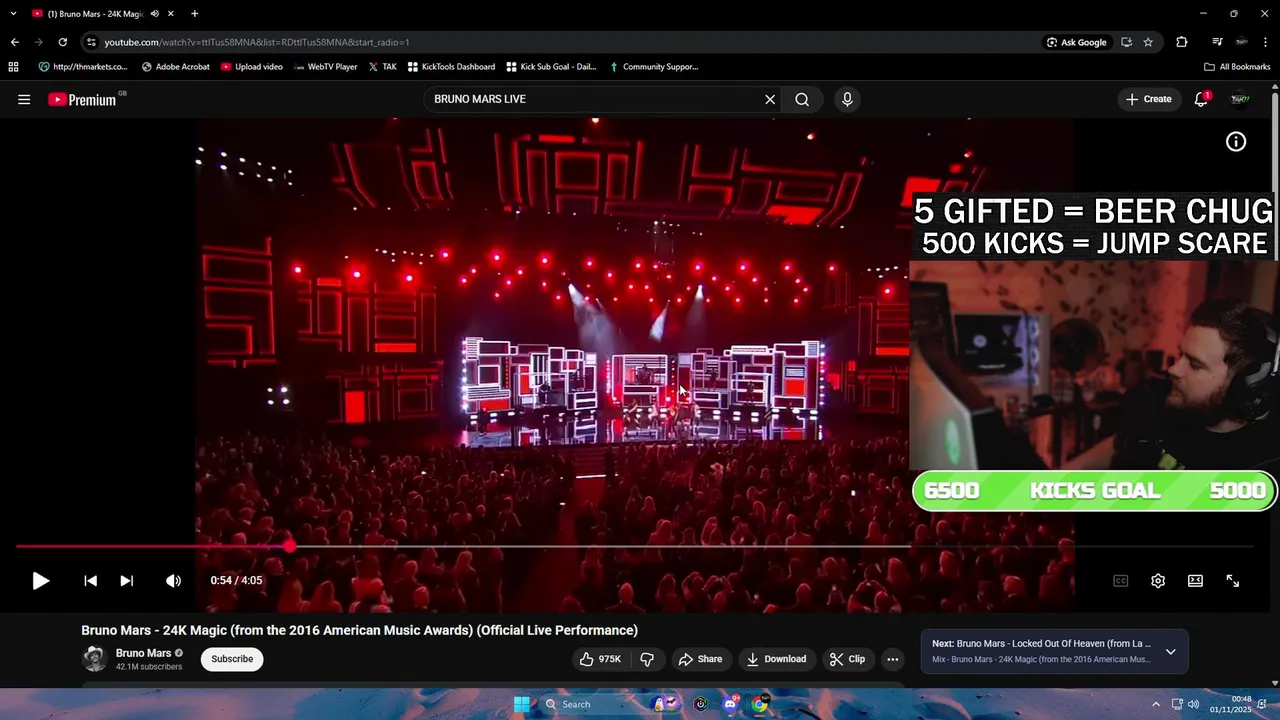The height and width of the screenshot is (720, 1280).
Task: Open Chrome apps grid shortcut
Action: tap(13, 67)
